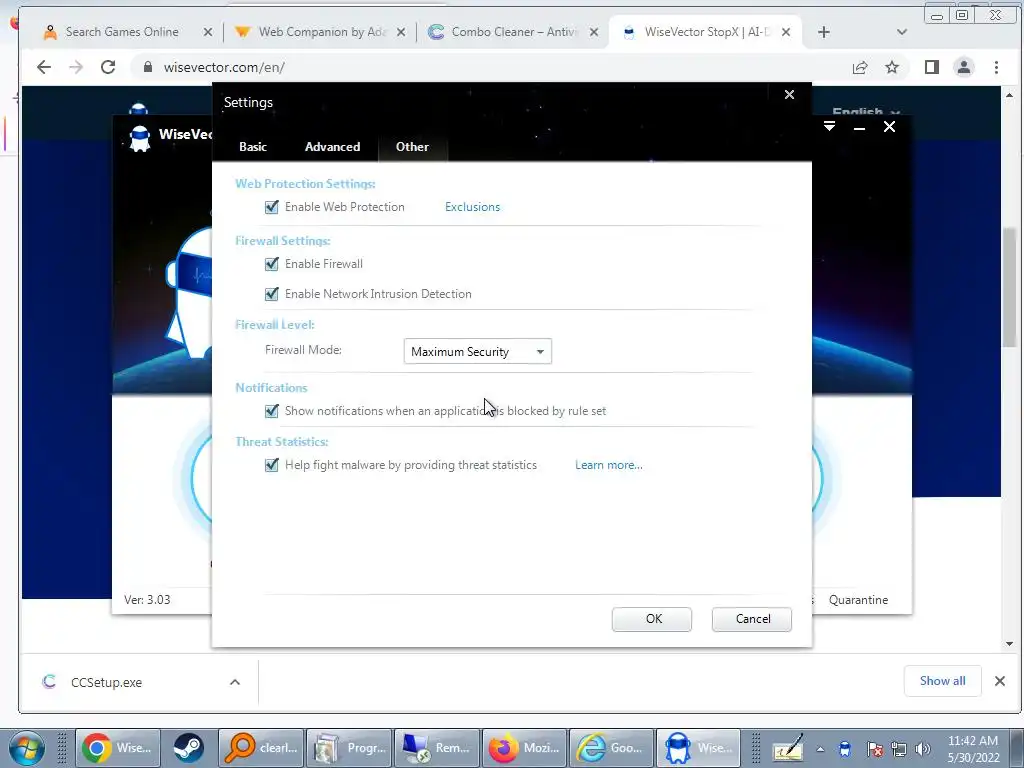Click Cancel in Settings dialog
Image resolution: width=1024 pixels, height=768 pixels.
(x=752, y=619)
